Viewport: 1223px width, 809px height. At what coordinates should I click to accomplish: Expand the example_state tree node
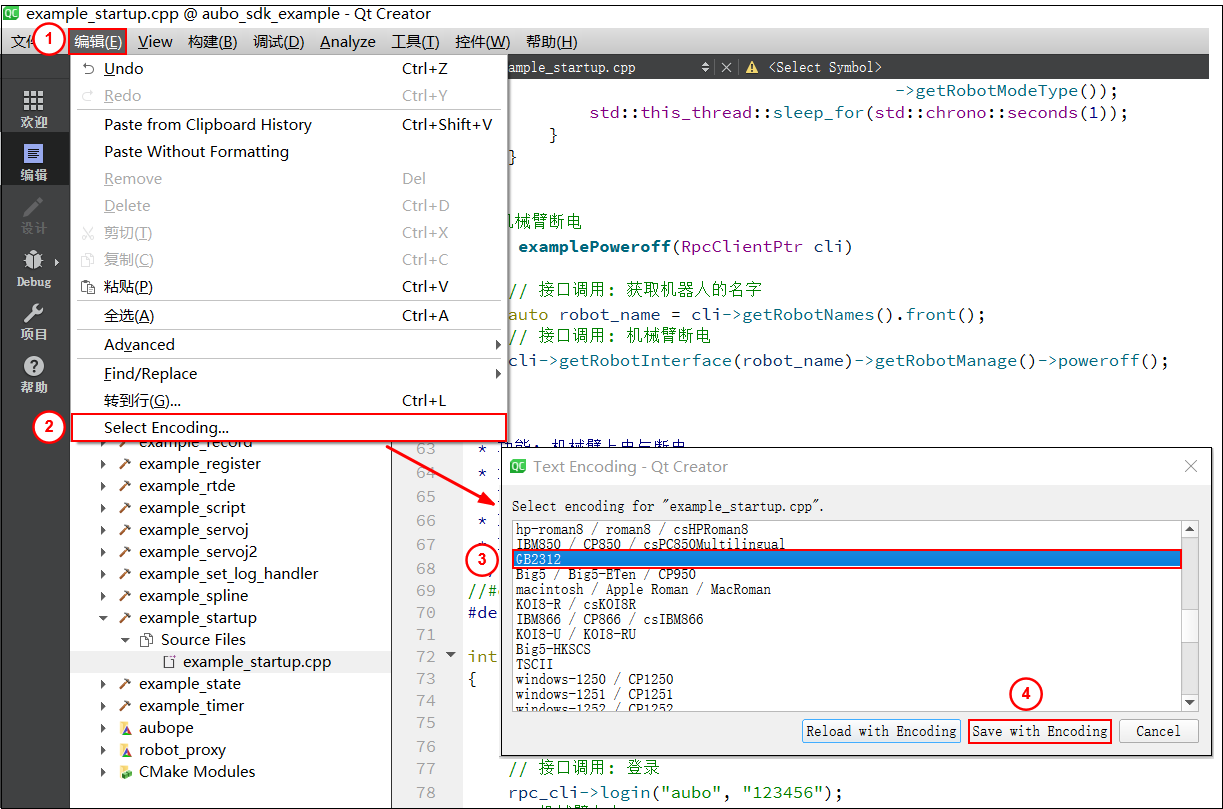[104, 684]
